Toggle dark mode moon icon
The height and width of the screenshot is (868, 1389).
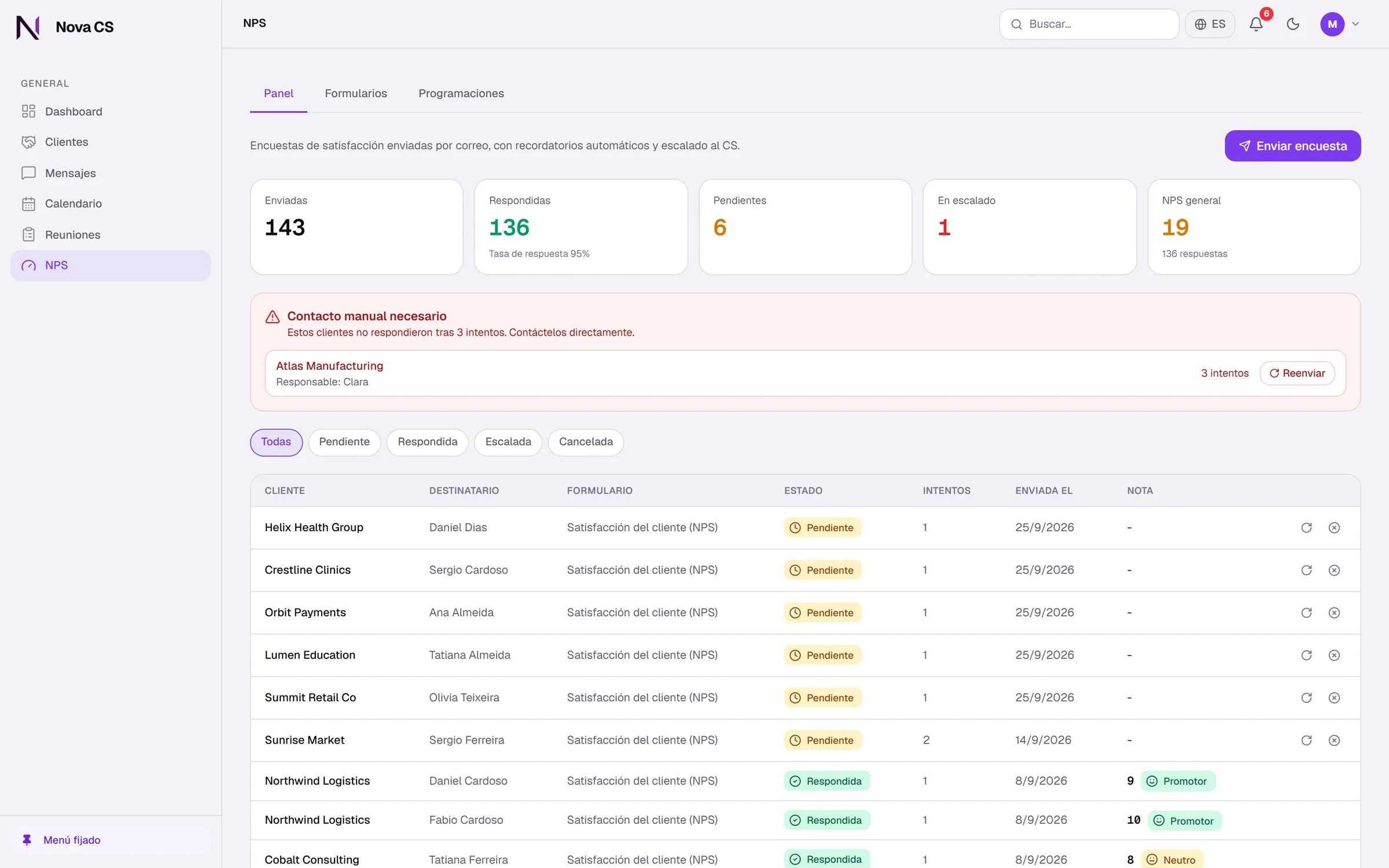(x=1293, y=24)
